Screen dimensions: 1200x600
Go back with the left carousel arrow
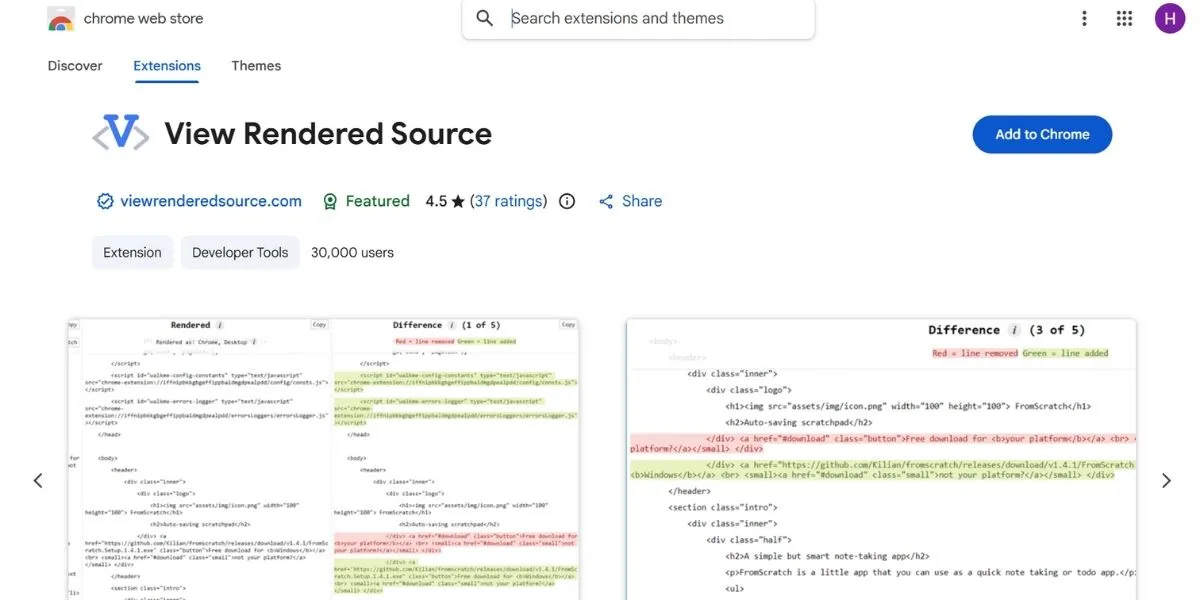pyautogui.click(x=38, y=480)
